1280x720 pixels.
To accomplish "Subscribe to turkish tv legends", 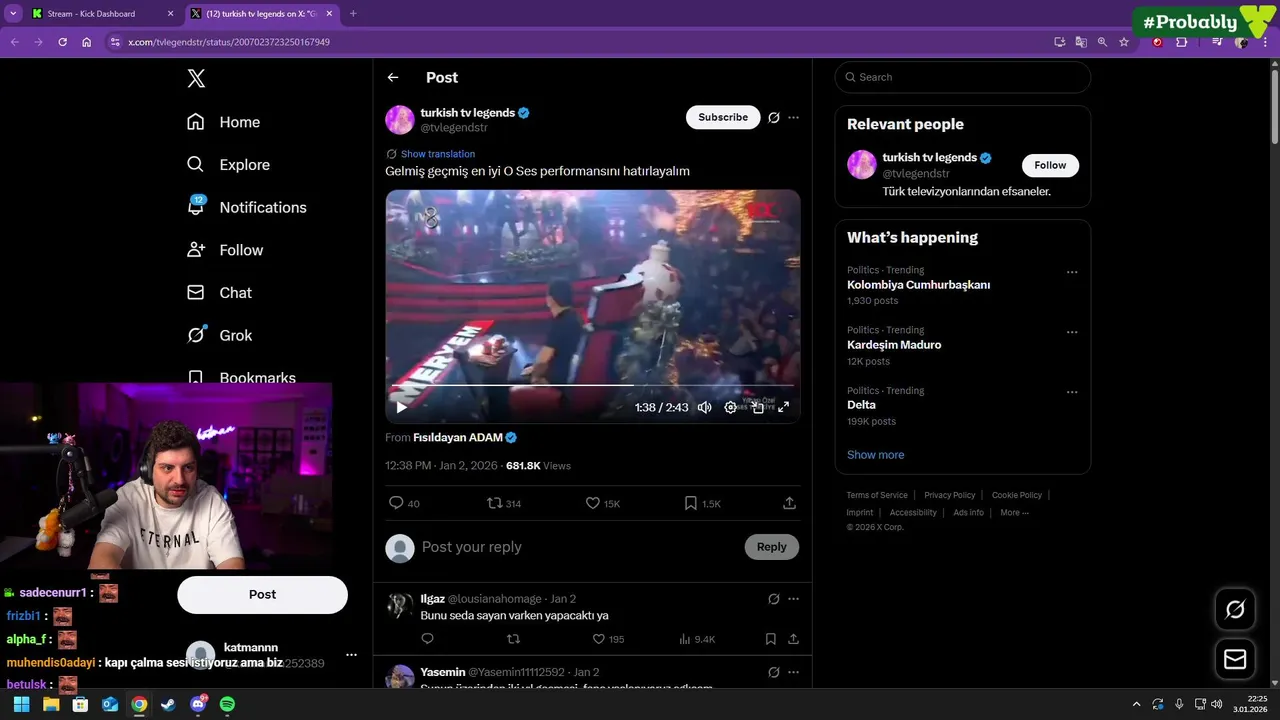I will [723, 117].
